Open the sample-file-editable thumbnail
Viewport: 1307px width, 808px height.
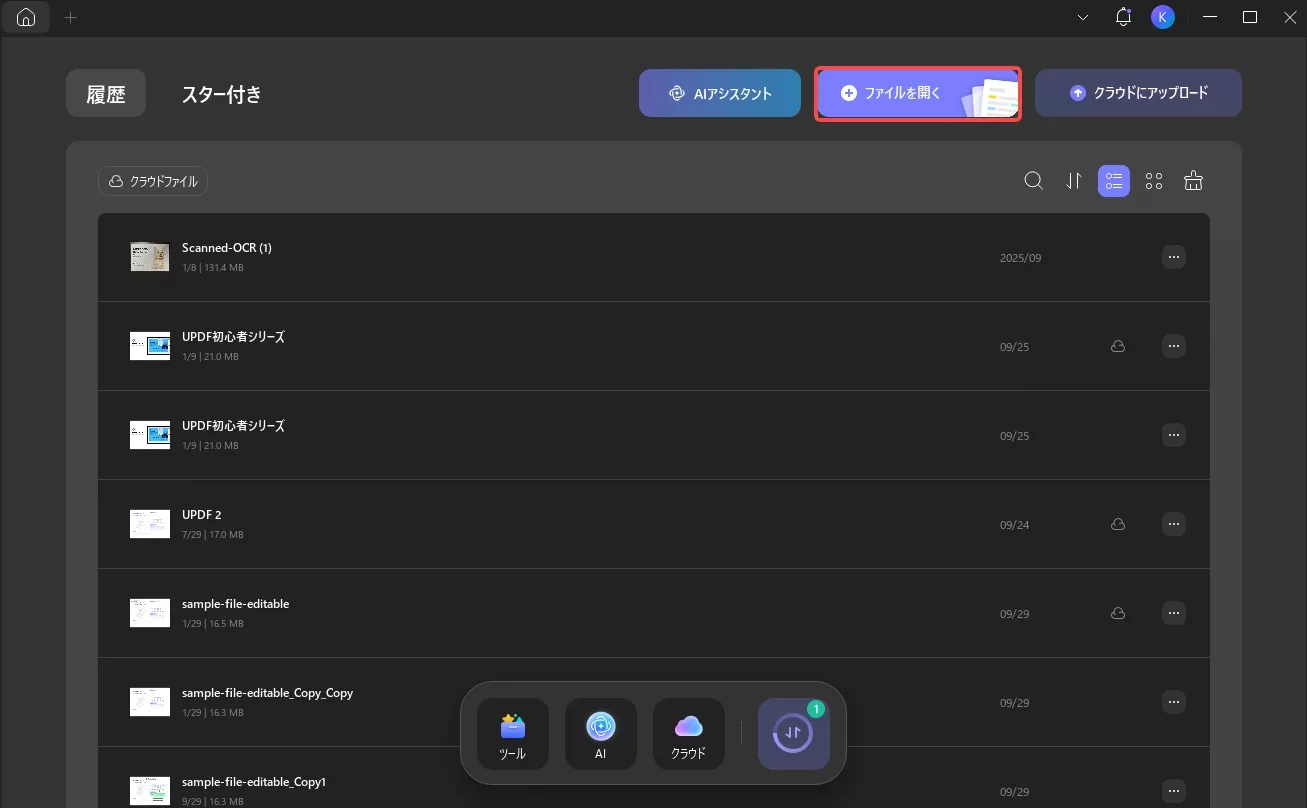[150, 613]
